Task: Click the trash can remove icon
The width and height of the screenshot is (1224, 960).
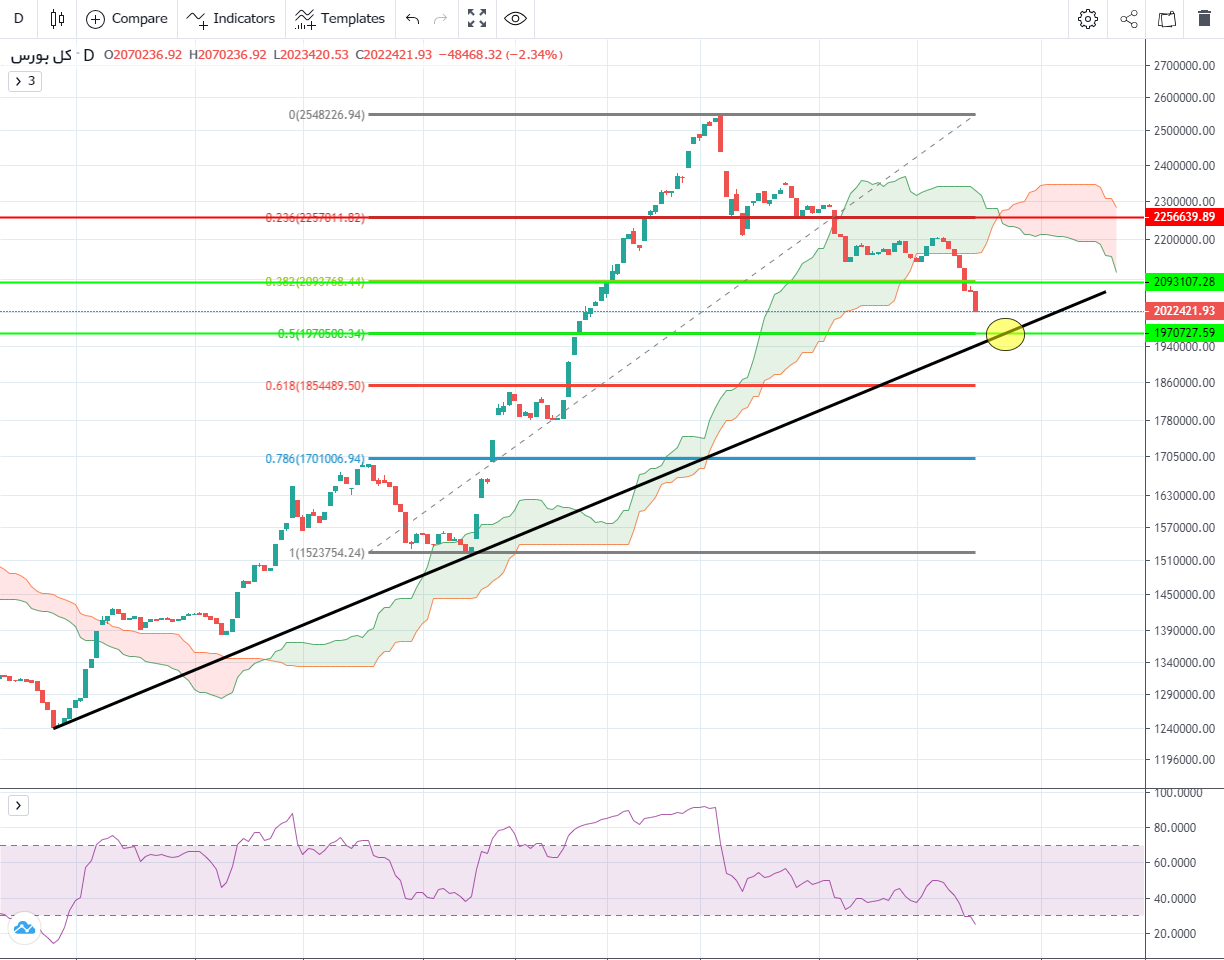Action: click(1204, 18)
